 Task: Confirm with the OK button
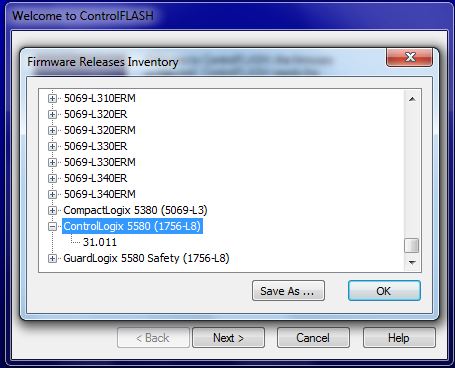[384, 291]
